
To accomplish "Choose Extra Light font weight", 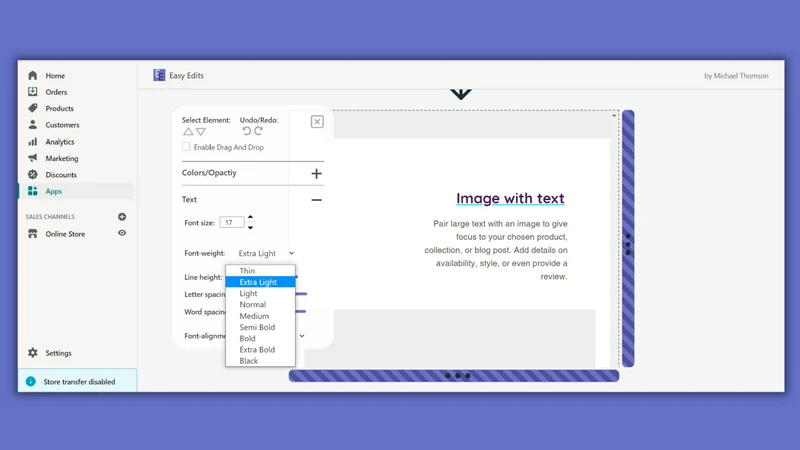I will click(260, 282).
